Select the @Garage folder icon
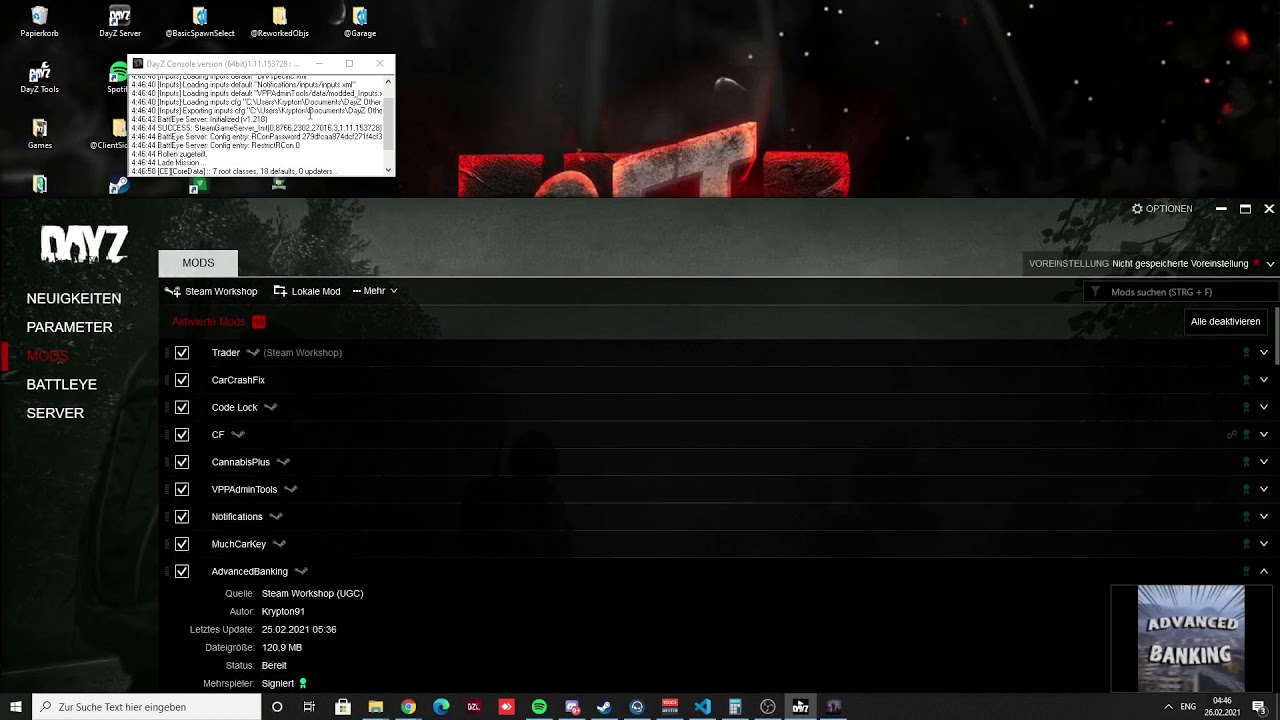The width and height of the screenshot is (1280, 720). click(x=360, y=22)
